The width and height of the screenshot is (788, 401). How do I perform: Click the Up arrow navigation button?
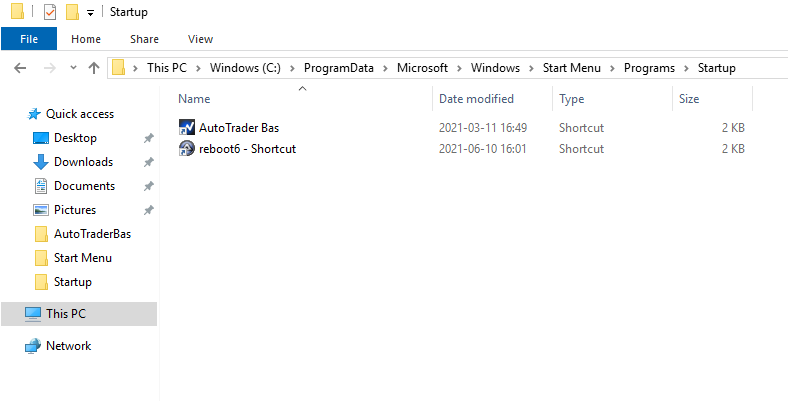94,68
